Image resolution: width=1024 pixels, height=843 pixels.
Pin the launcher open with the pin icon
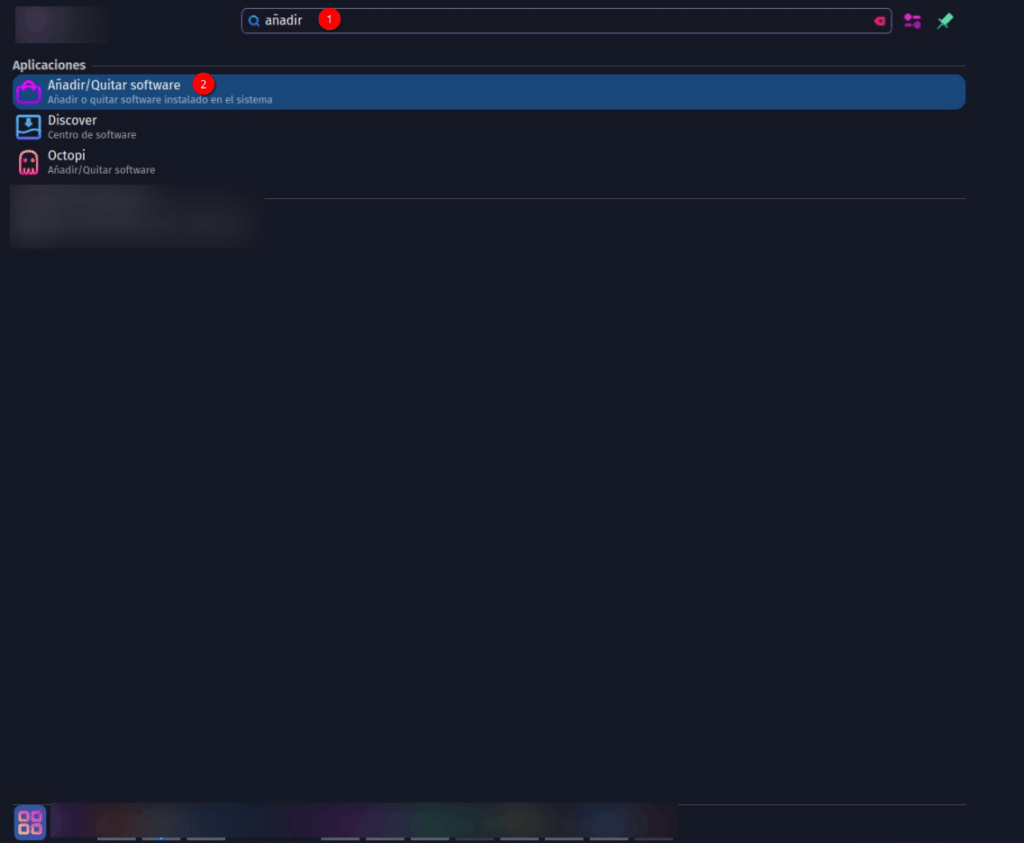click(945, 22)
